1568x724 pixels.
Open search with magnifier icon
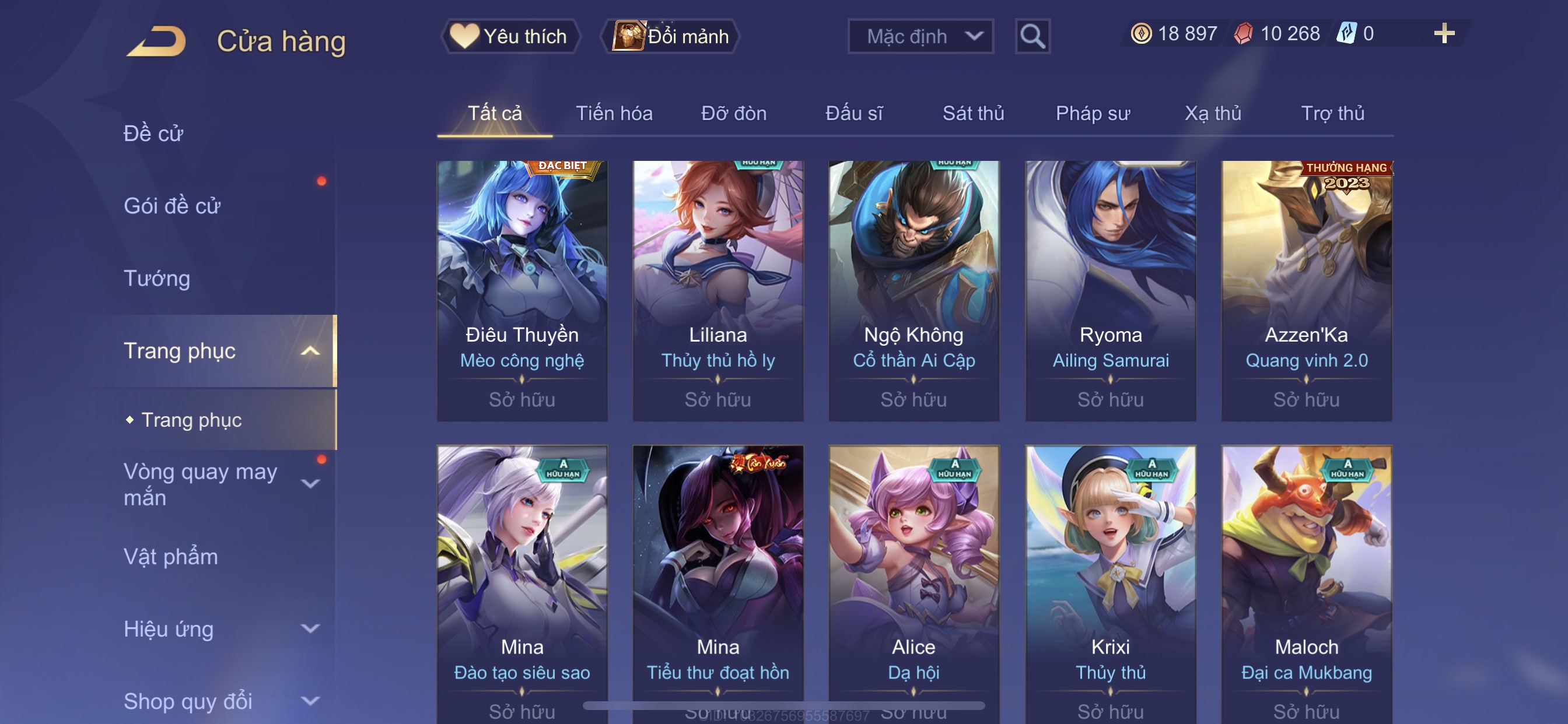click(1032, 37)
